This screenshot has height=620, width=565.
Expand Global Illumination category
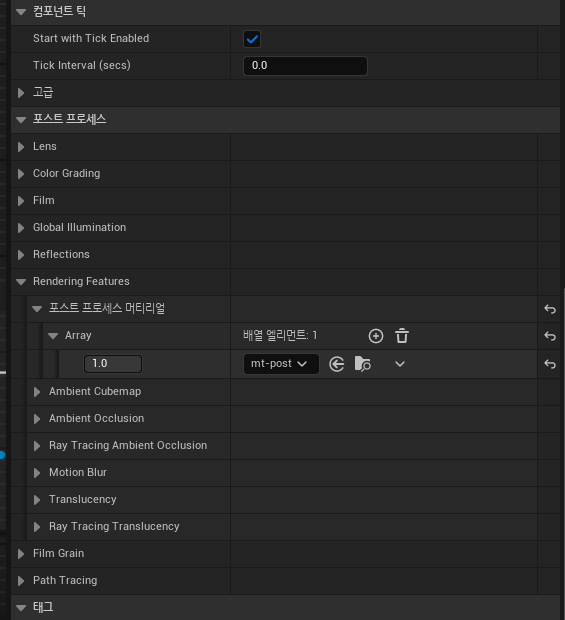click(21, 228)
